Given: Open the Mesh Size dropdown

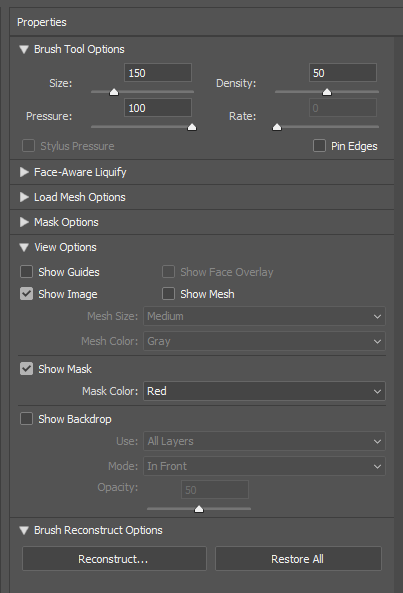Looking at the screenshot, I should 264,316.
